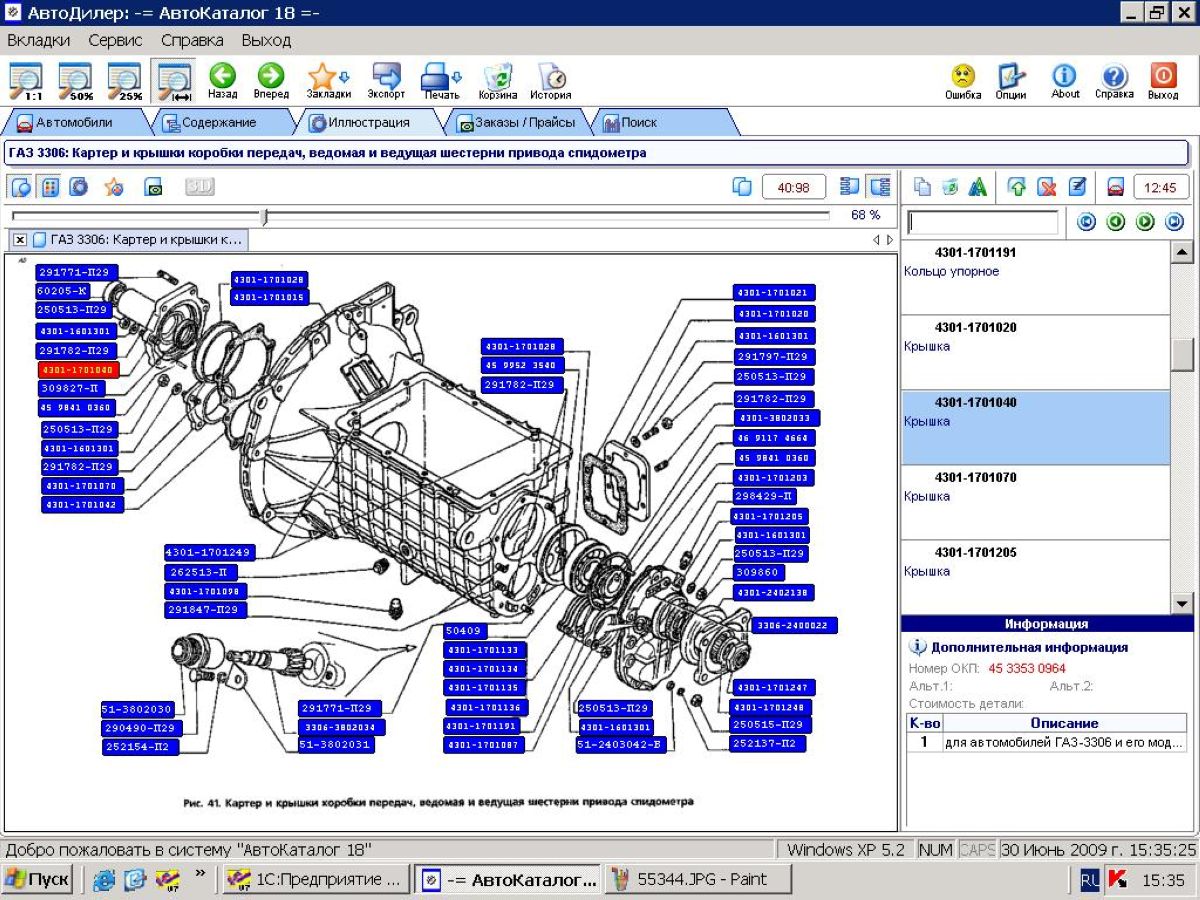1200x900 pixels.
Task: Click scroll tabs right arrow
Action: [890, 240]
